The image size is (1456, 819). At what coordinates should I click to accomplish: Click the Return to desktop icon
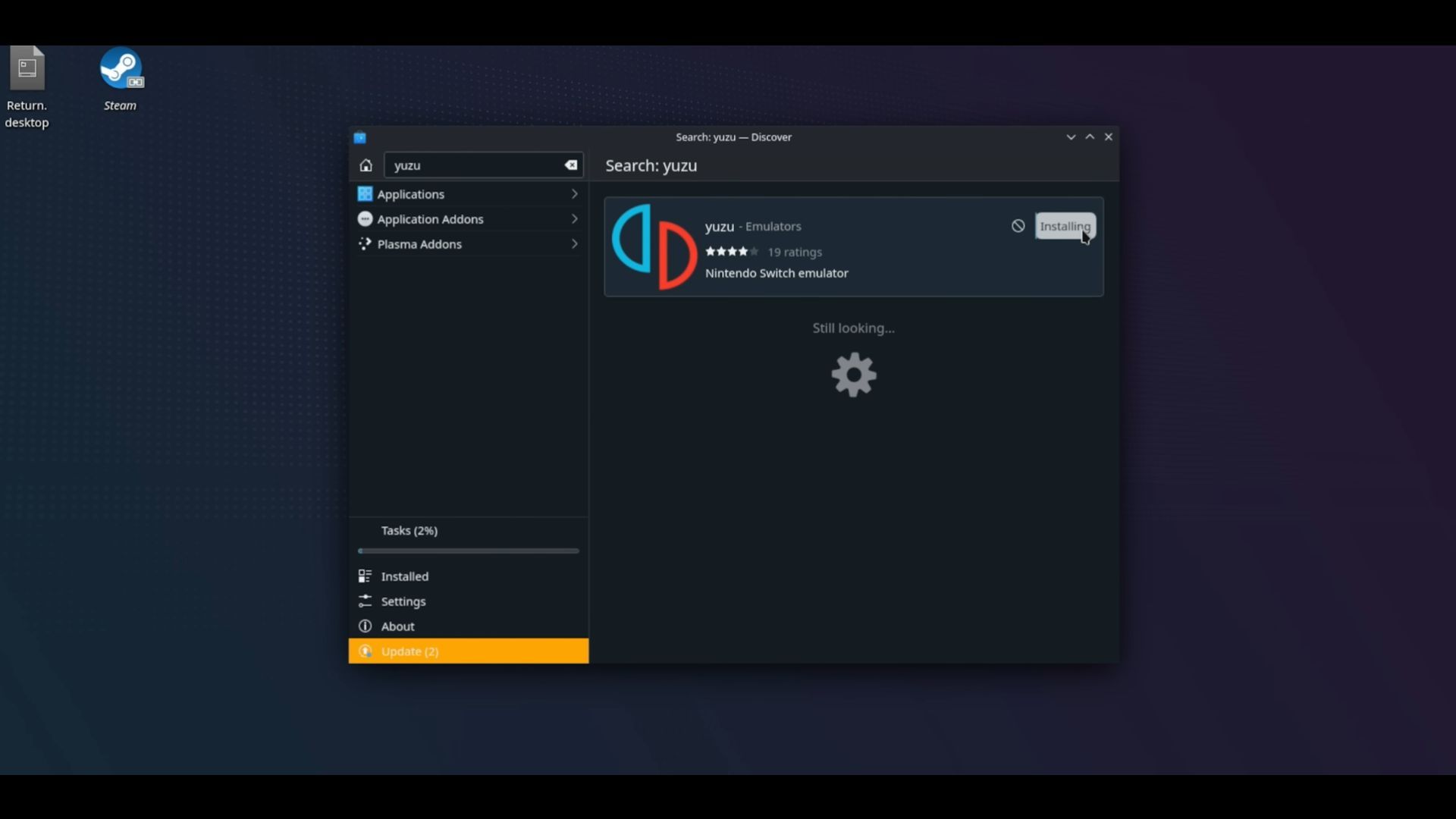tap(27, 68)
